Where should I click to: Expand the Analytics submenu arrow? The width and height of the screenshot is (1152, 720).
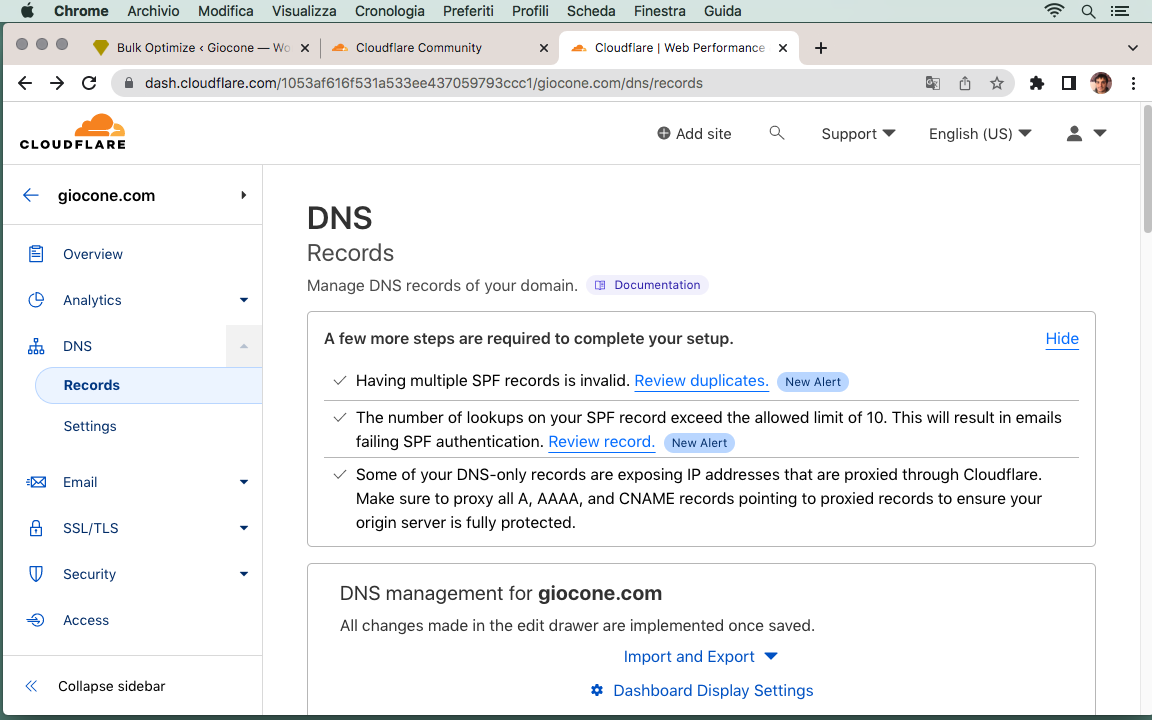(x=244, y=300)
